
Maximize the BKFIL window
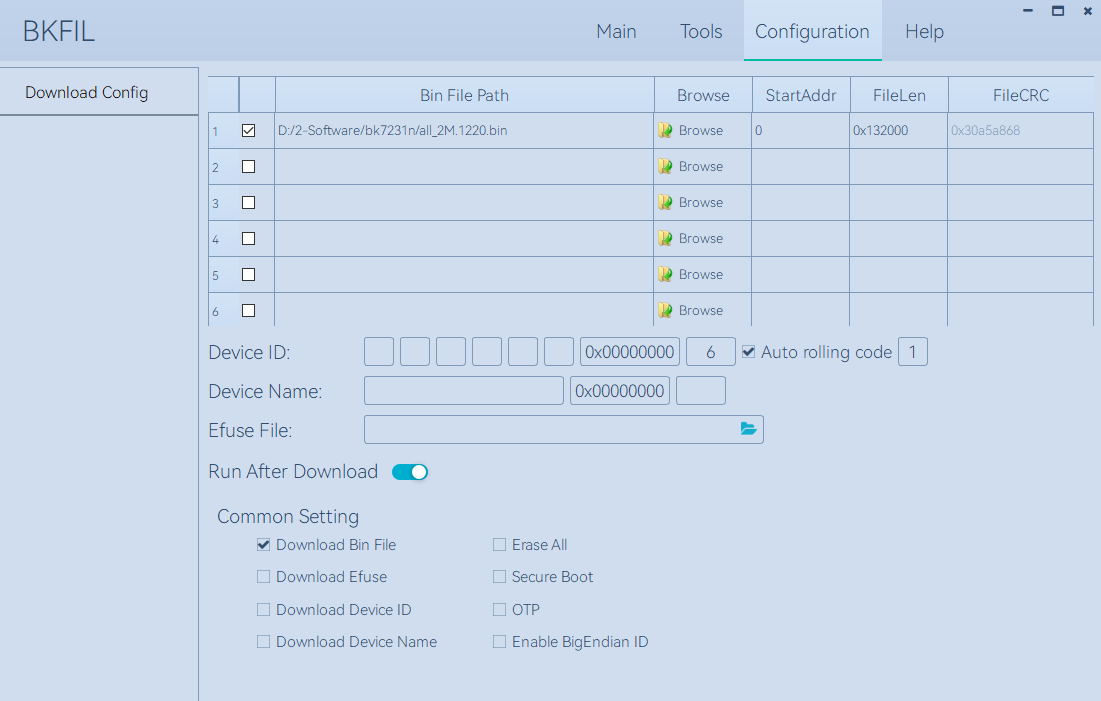[1057, 11]
